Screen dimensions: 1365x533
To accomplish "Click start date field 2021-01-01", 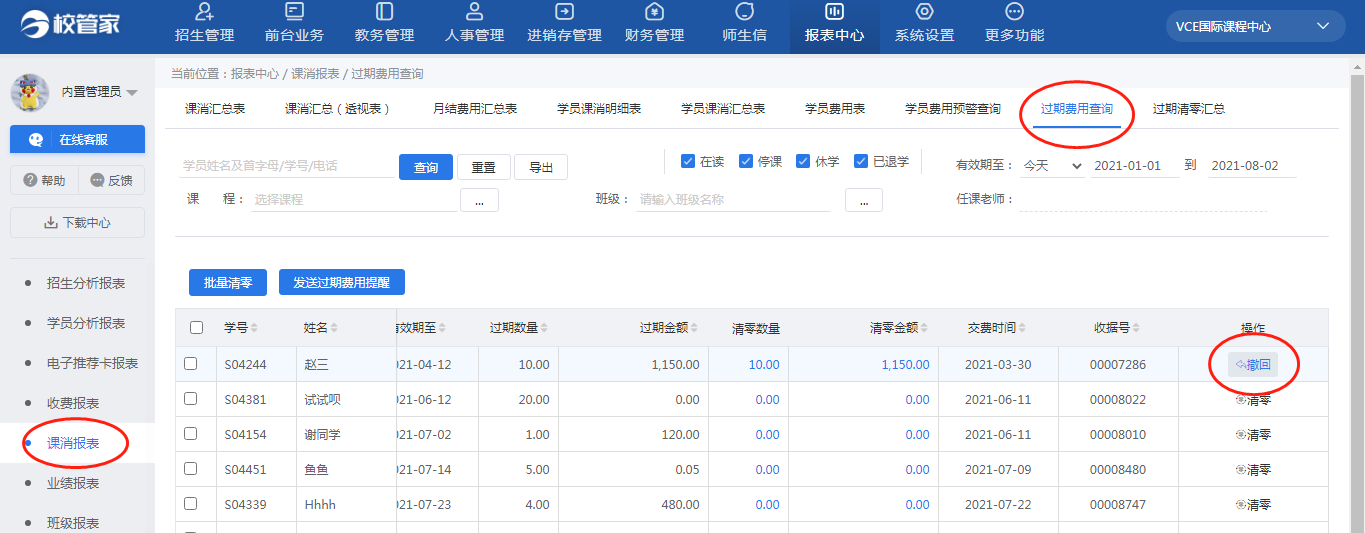I will point(1134,165).
